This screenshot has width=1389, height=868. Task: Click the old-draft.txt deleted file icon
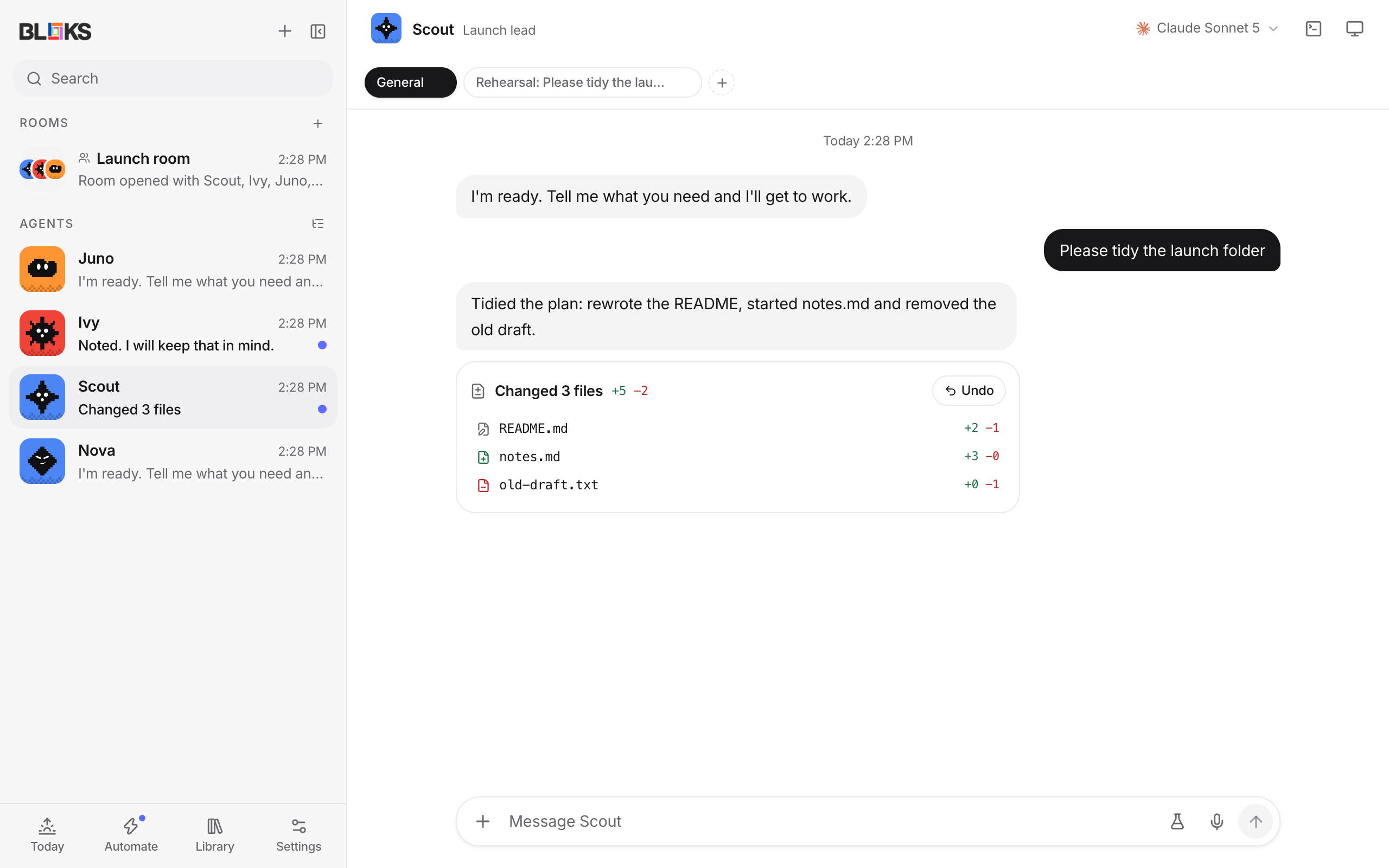coord(483,486)
